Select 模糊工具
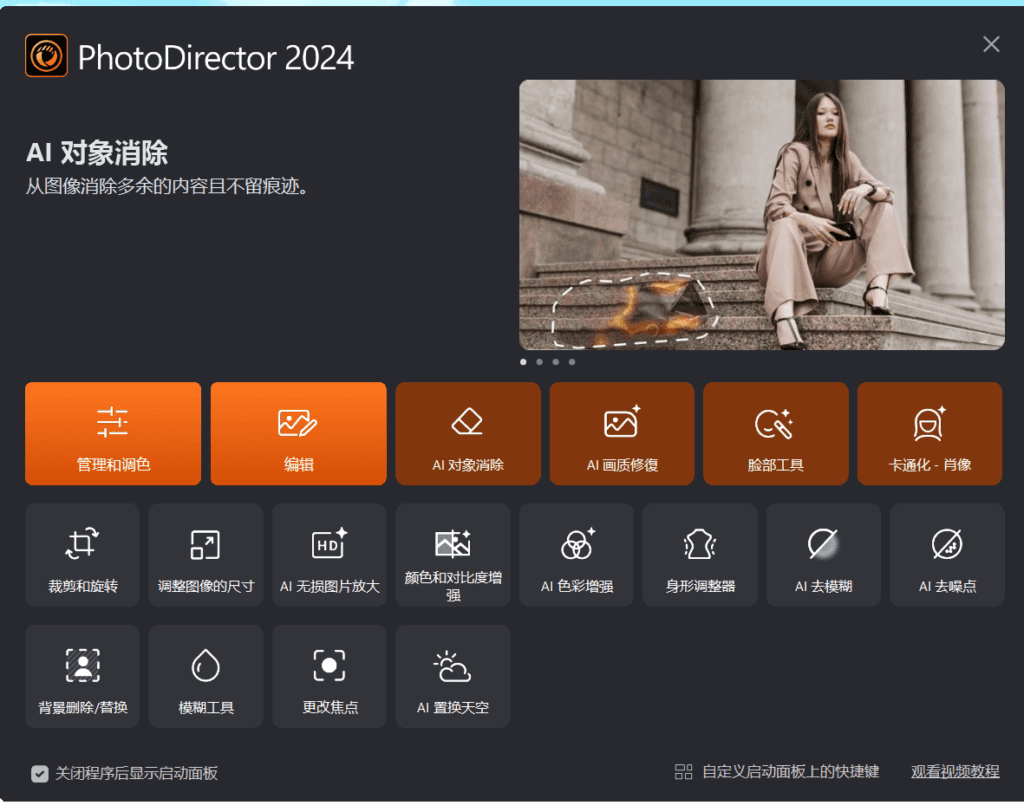The height and width of the screenshot is (812, 1024). pos(206,677)
